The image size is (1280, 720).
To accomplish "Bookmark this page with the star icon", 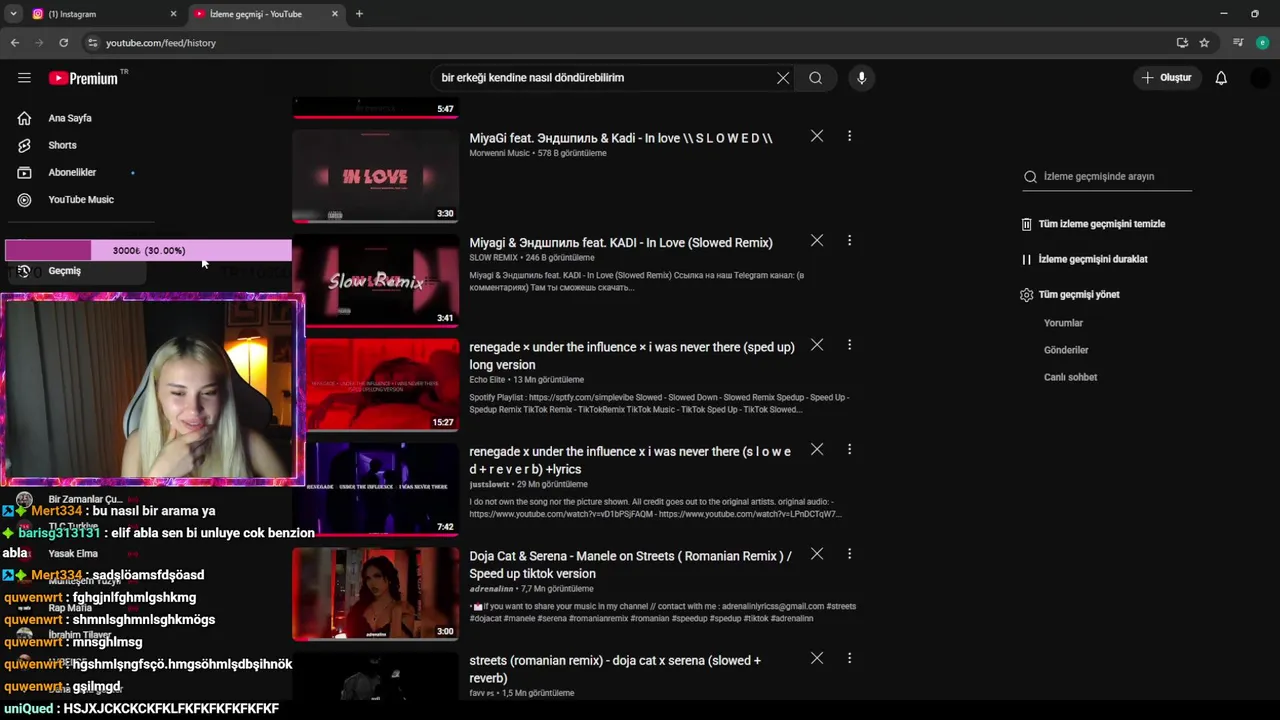I will tap(1204, 43).
